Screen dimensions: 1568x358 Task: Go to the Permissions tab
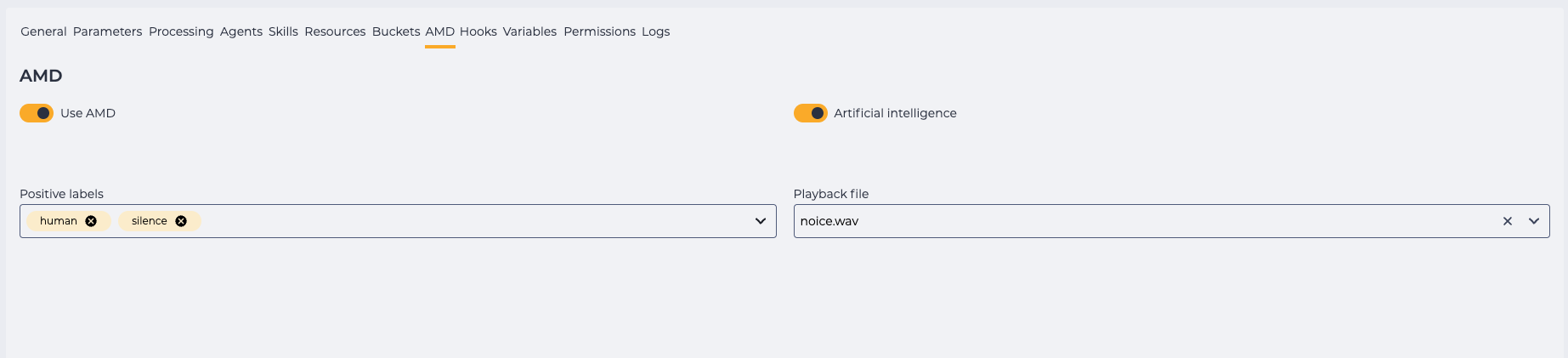point(599,31)
